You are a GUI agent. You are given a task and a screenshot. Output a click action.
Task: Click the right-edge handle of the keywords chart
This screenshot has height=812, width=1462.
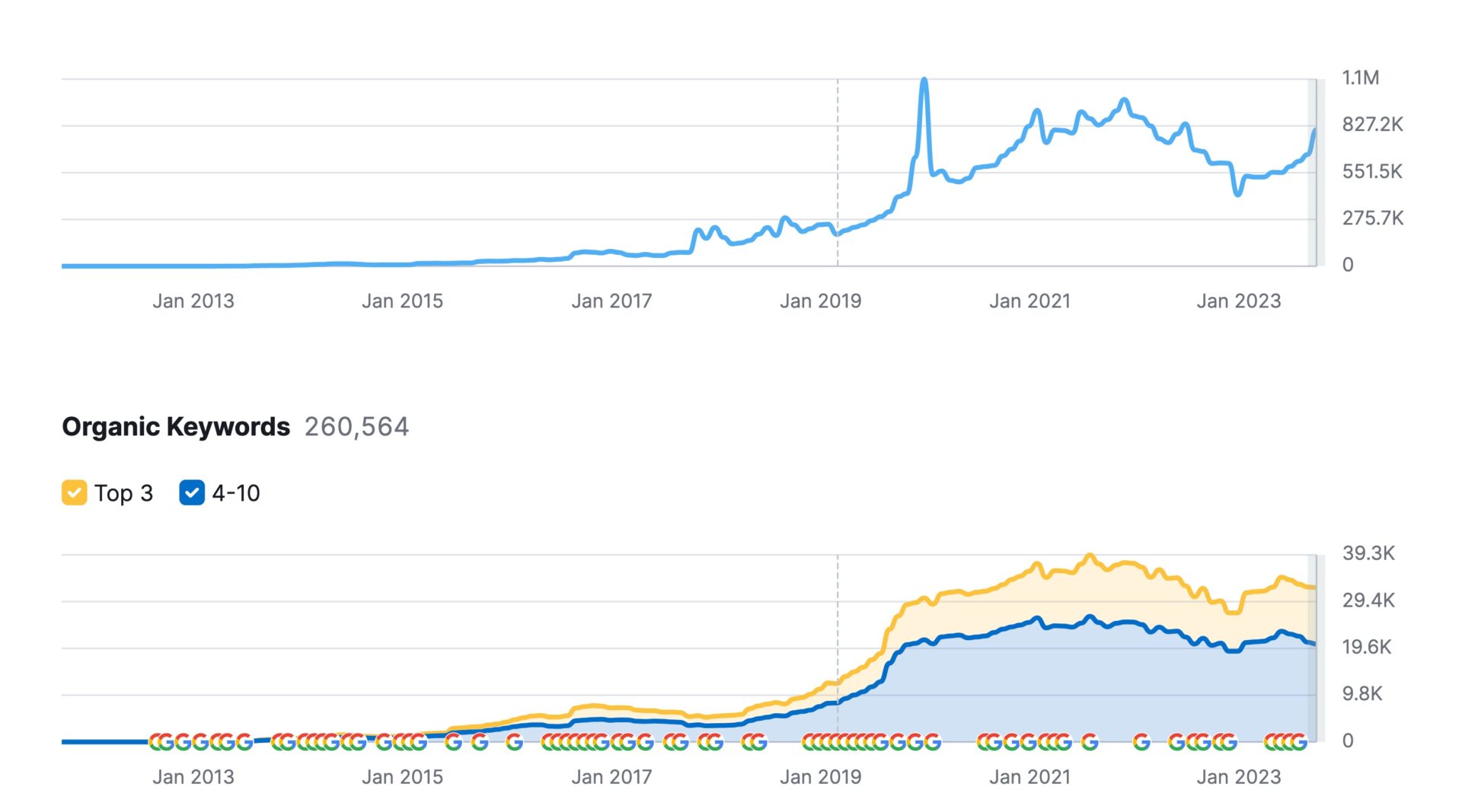tap(1314, 647)
